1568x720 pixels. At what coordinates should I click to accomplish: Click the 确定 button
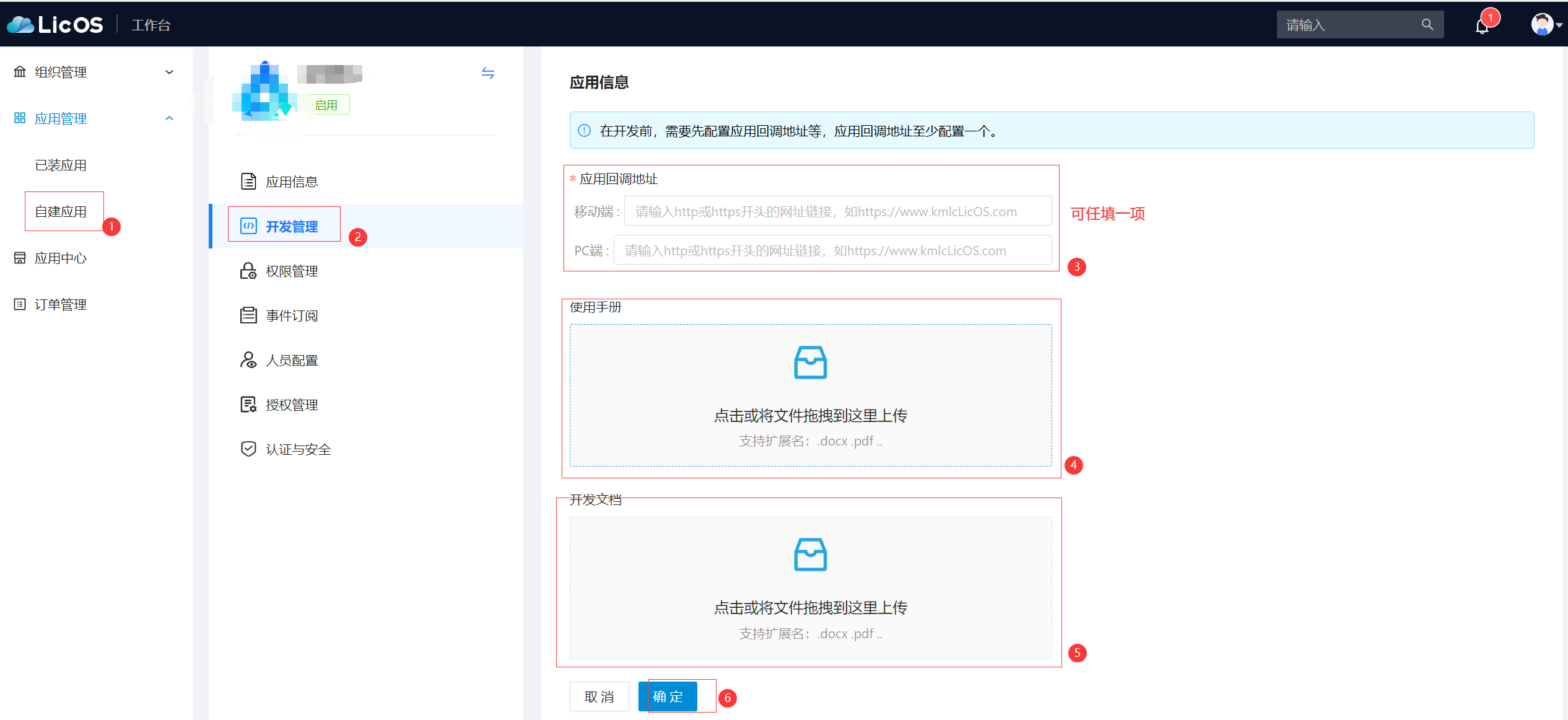tap(668, 696)
